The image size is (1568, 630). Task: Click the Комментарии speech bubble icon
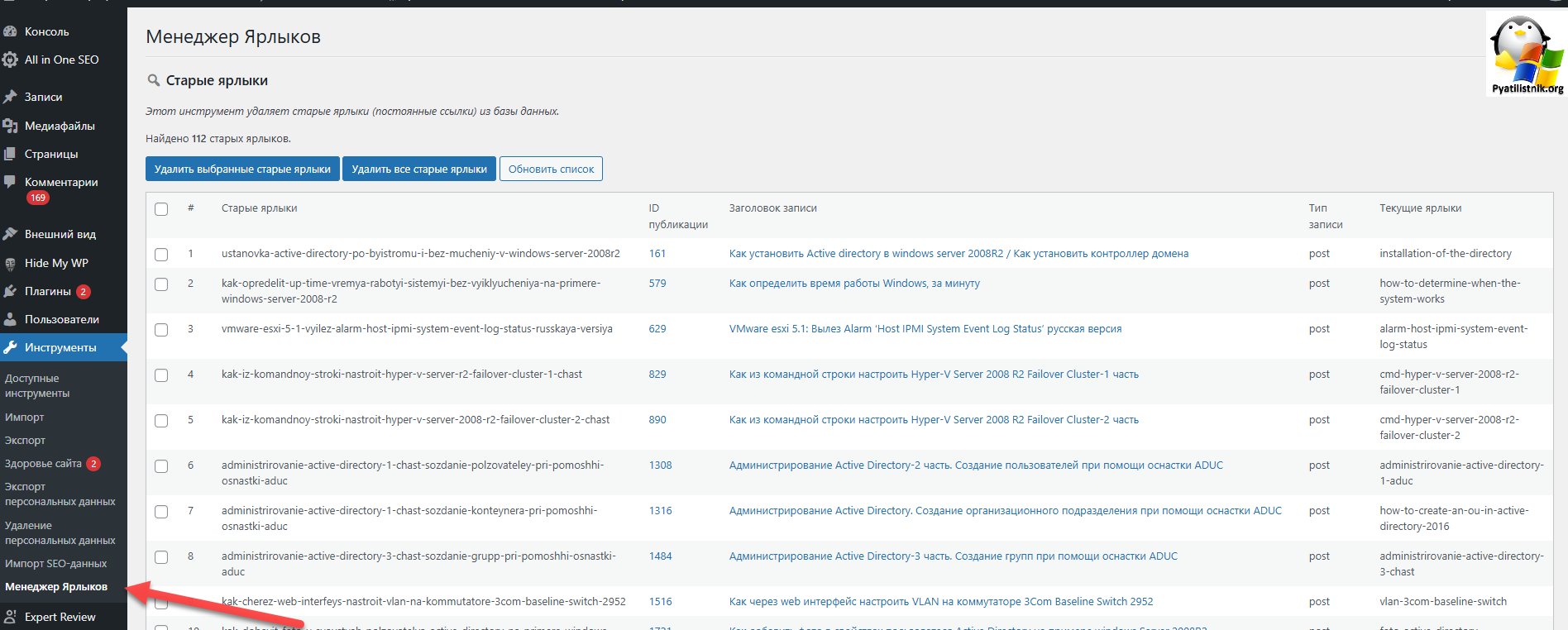pyautogui.click(x=10, y=182)
